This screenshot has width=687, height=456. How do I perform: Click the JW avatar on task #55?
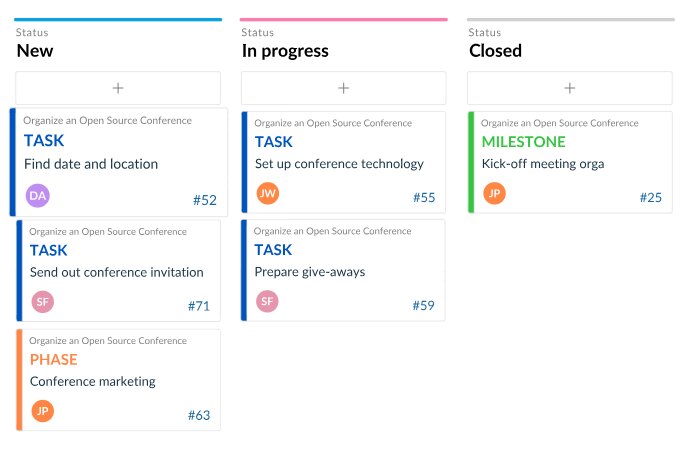tap(267, 193)
